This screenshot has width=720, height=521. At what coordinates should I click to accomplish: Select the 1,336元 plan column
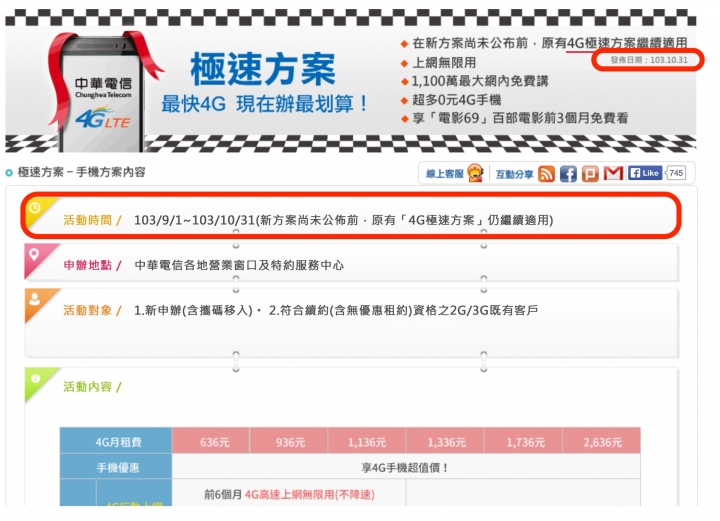(x=445, y=441)
